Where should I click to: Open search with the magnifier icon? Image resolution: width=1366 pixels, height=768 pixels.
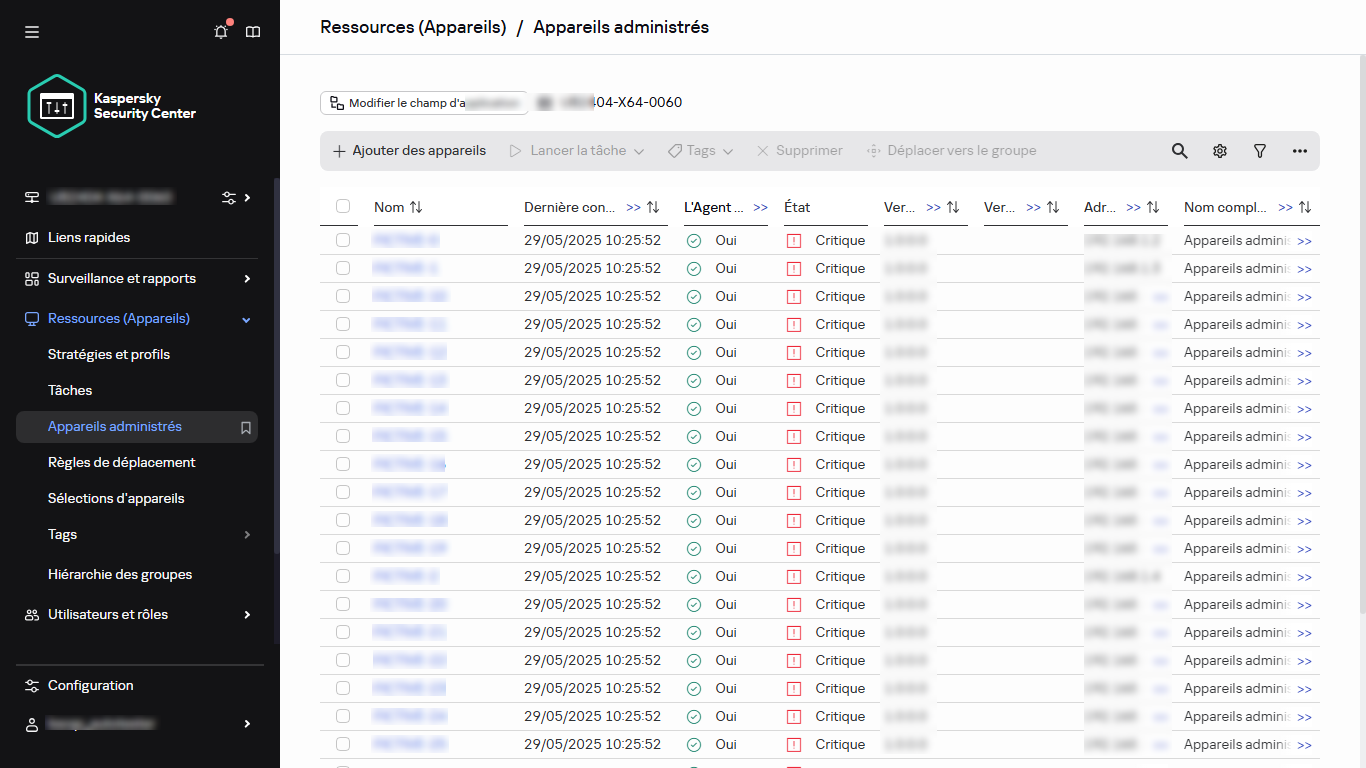pyautogui.click(x=1179, y=150)
